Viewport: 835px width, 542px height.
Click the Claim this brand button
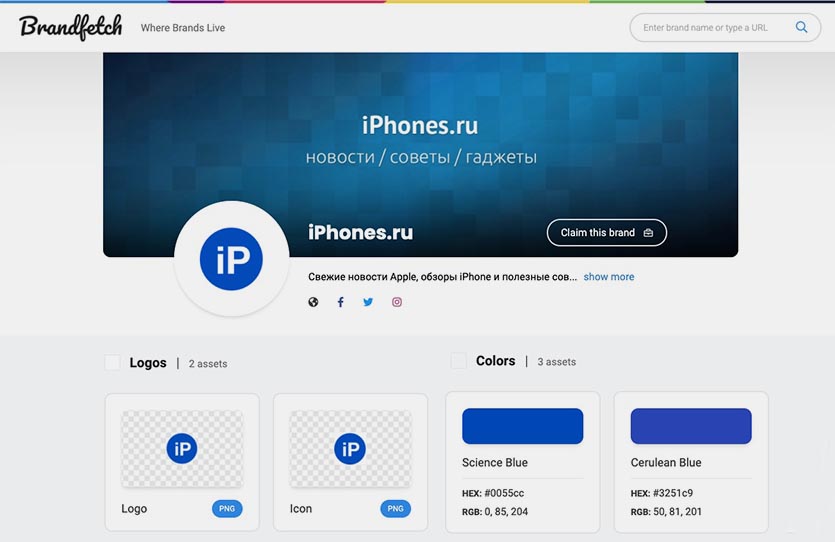click(x=607, y=233)
